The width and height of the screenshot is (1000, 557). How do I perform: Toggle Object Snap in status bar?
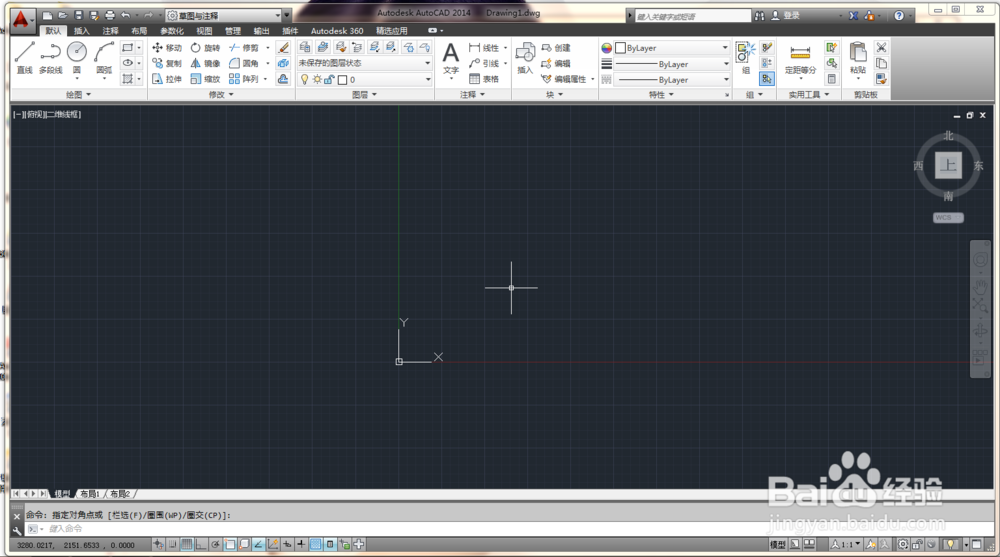[x=230, y=544]
